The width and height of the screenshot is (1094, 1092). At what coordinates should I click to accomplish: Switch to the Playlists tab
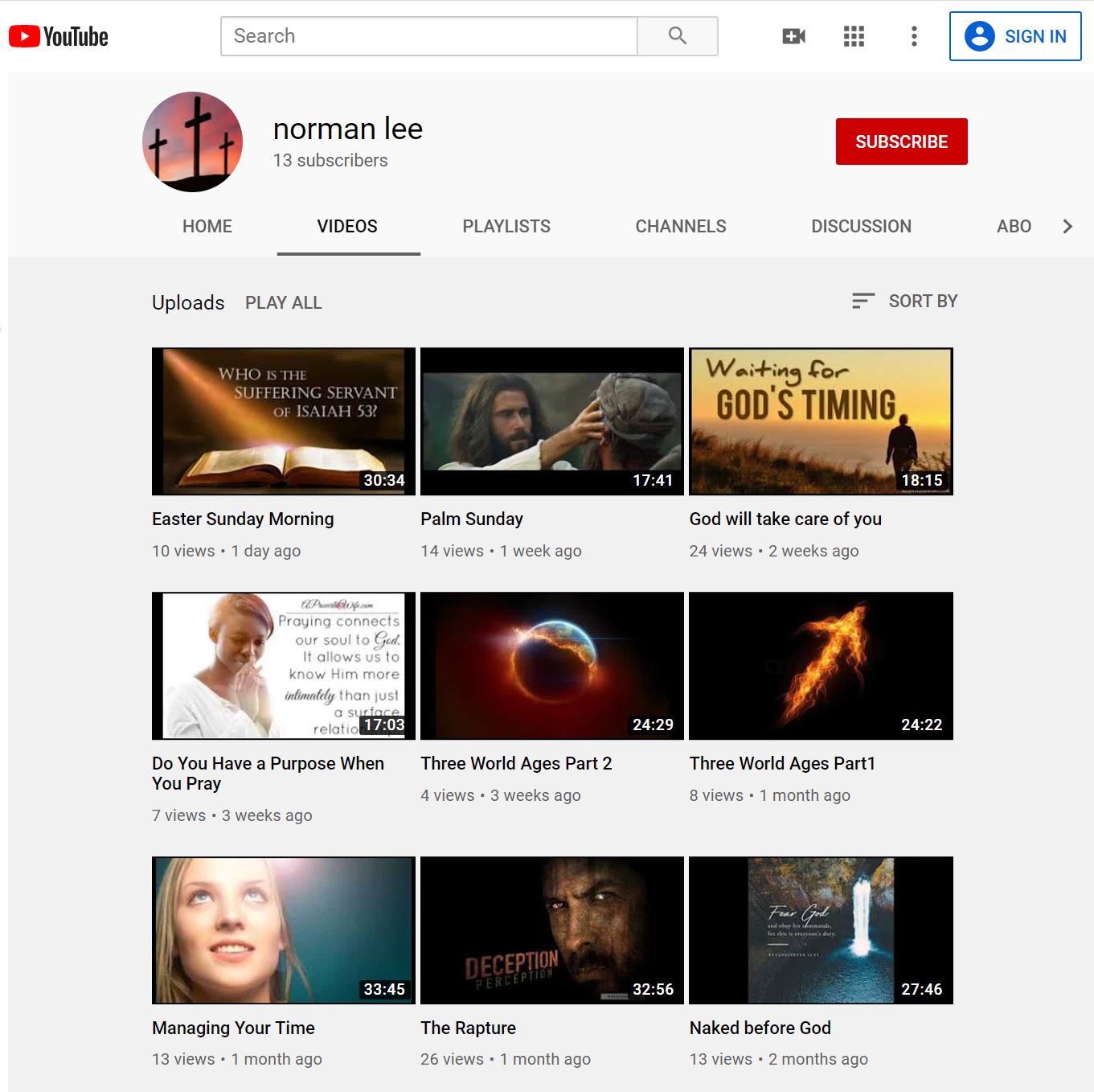point(506,227)
